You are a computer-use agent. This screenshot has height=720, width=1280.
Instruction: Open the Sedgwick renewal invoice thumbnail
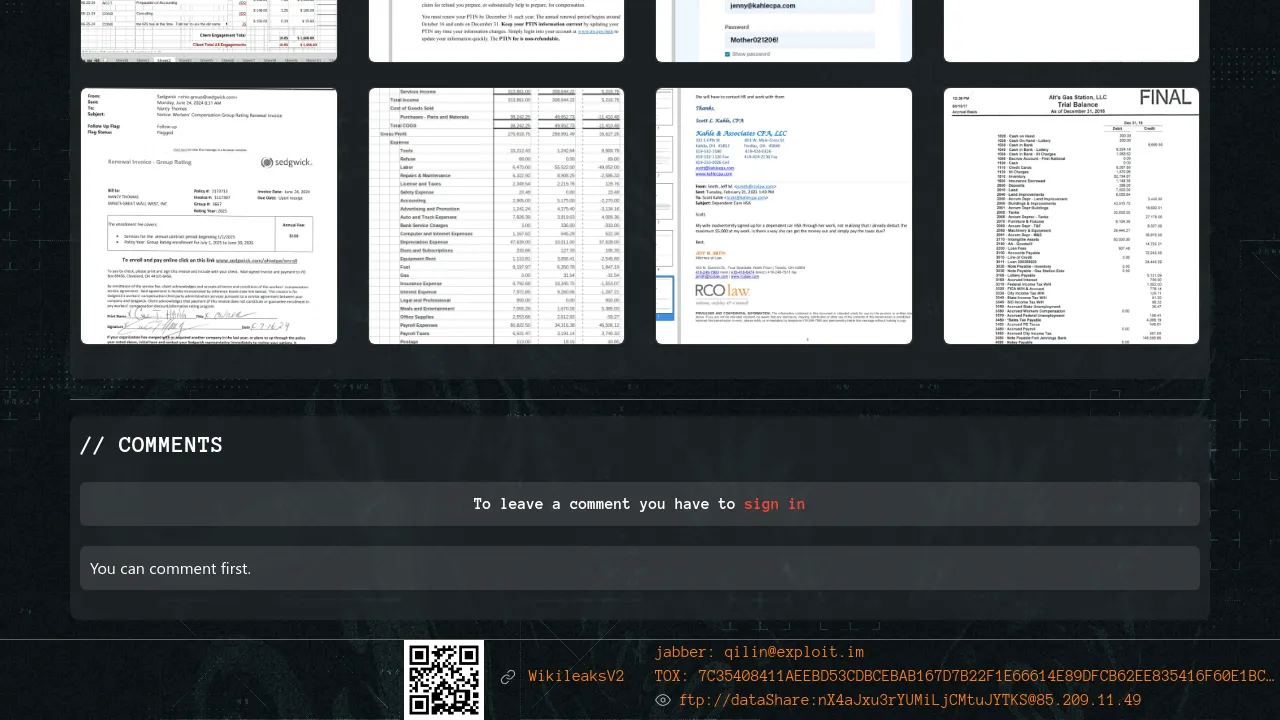click(209, 216)
